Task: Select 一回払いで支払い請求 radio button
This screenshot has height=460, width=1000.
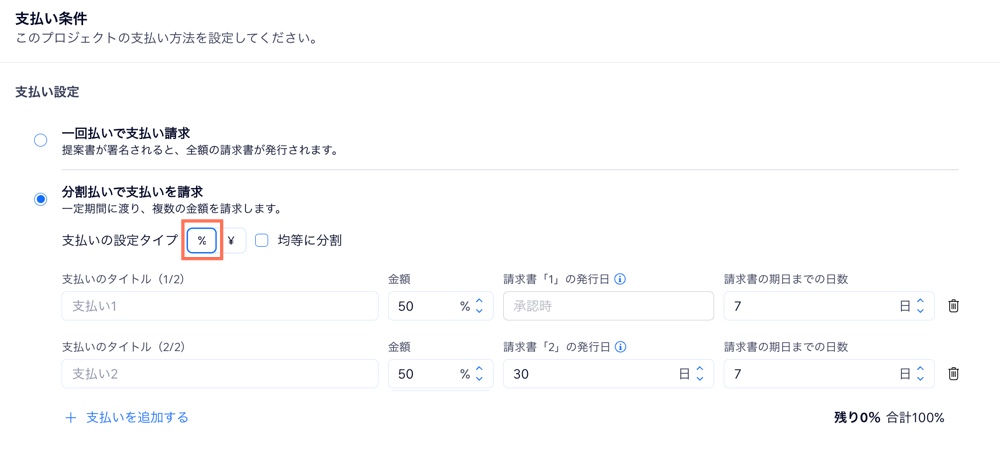Action: point(40,141)
